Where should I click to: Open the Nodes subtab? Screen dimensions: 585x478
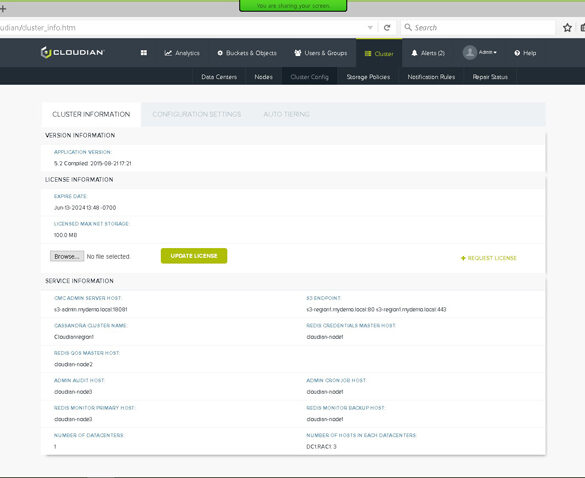click(x=263, y=77)
